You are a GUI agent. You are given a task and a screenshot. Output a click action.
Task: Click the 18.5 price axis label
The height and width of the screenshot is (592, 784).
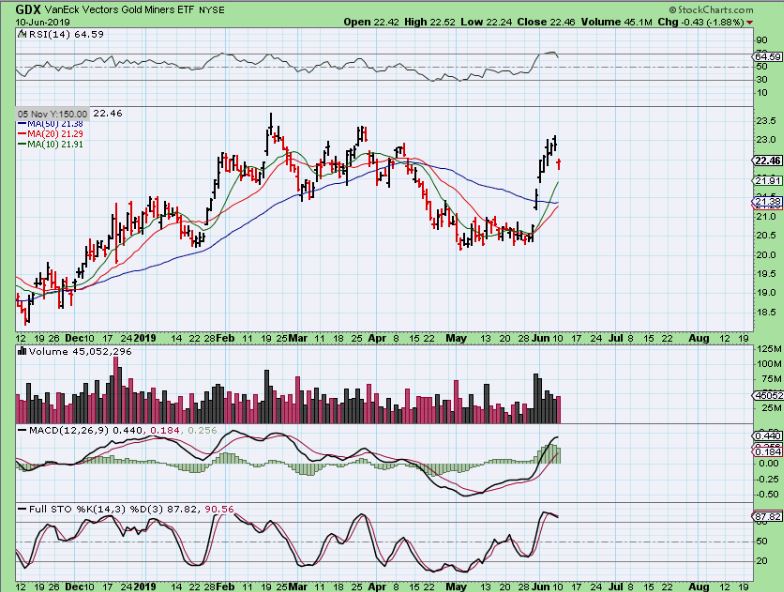[x=767, y=312]
